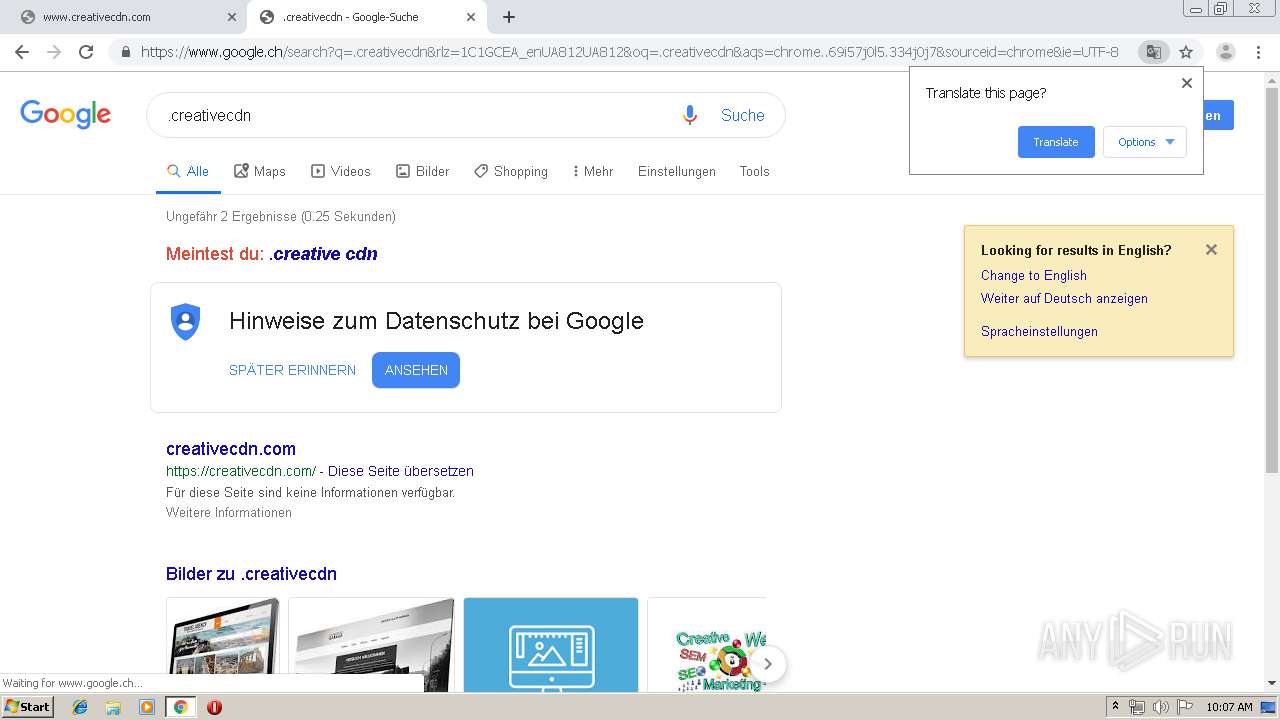Show hidden system tray icons
The height and width of the screenshot is (720, 1280).
click(1115, 707)
